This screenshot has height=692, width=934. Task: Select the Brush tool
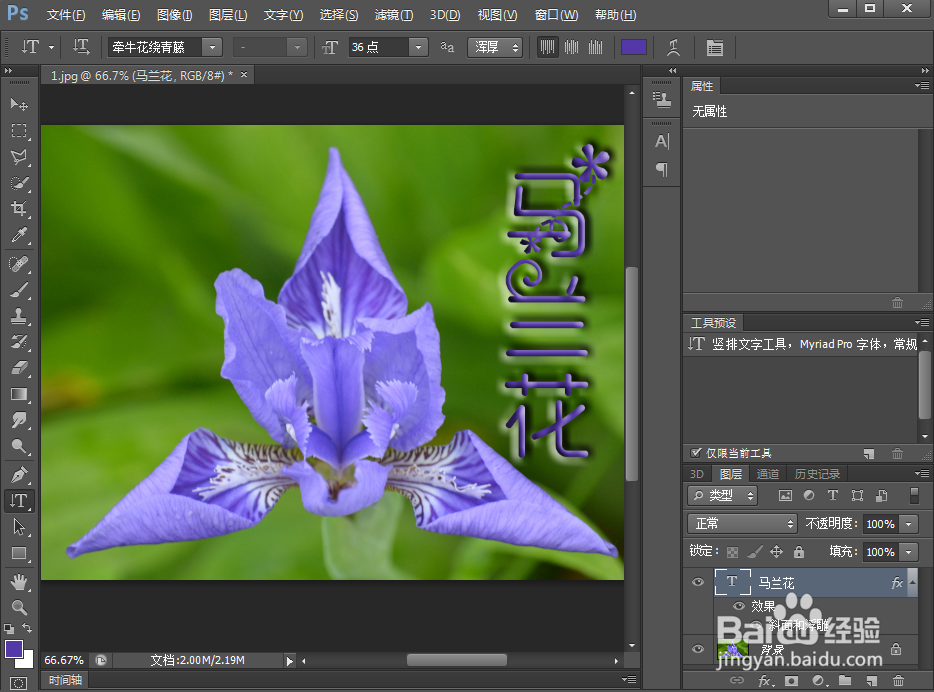click(x=19, y=289)
